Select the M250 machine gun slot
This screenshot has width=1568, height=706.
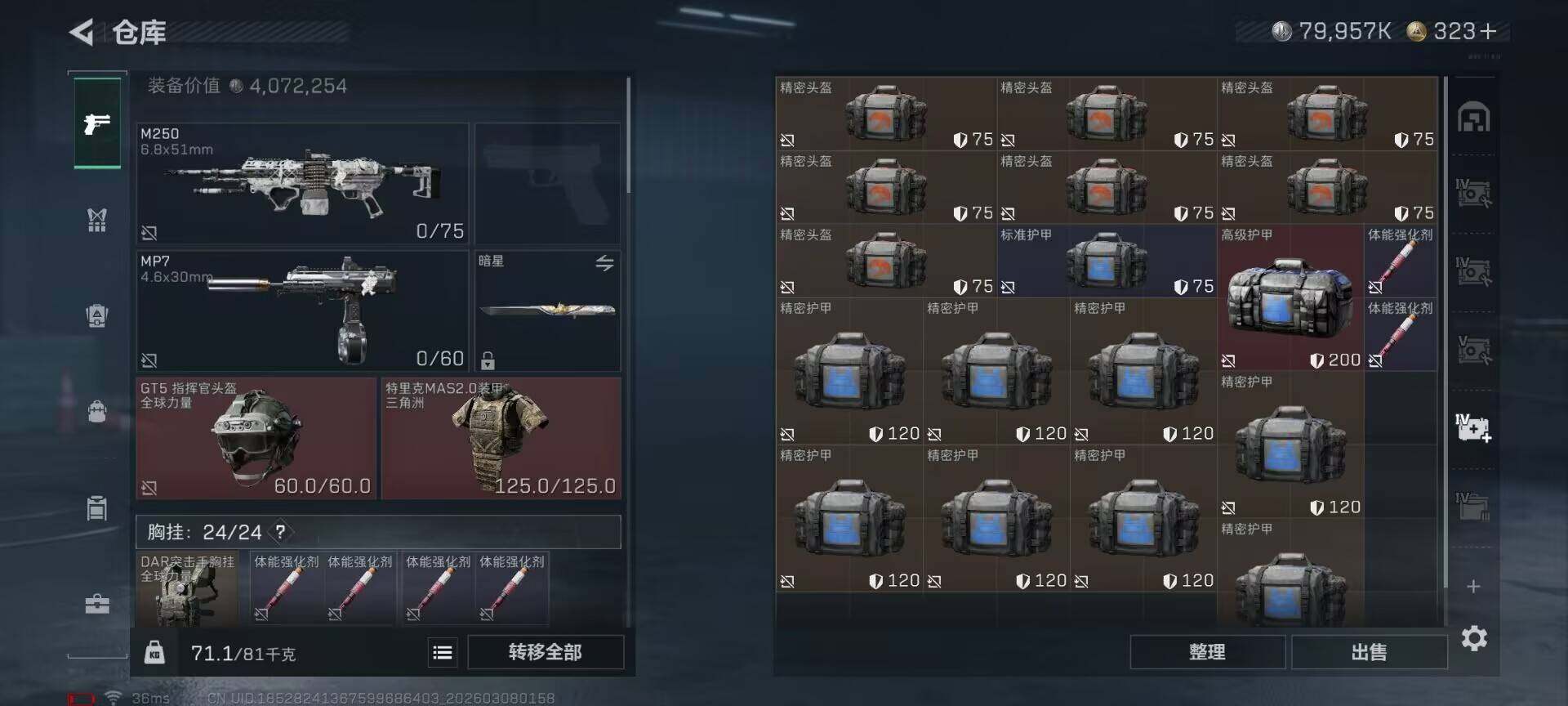(303, 184)
